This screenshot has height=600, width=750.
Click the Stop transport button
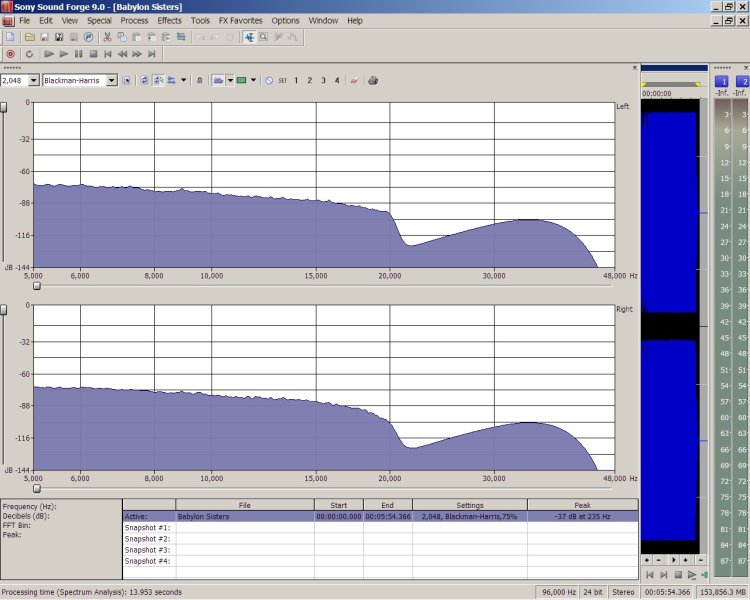93,54
